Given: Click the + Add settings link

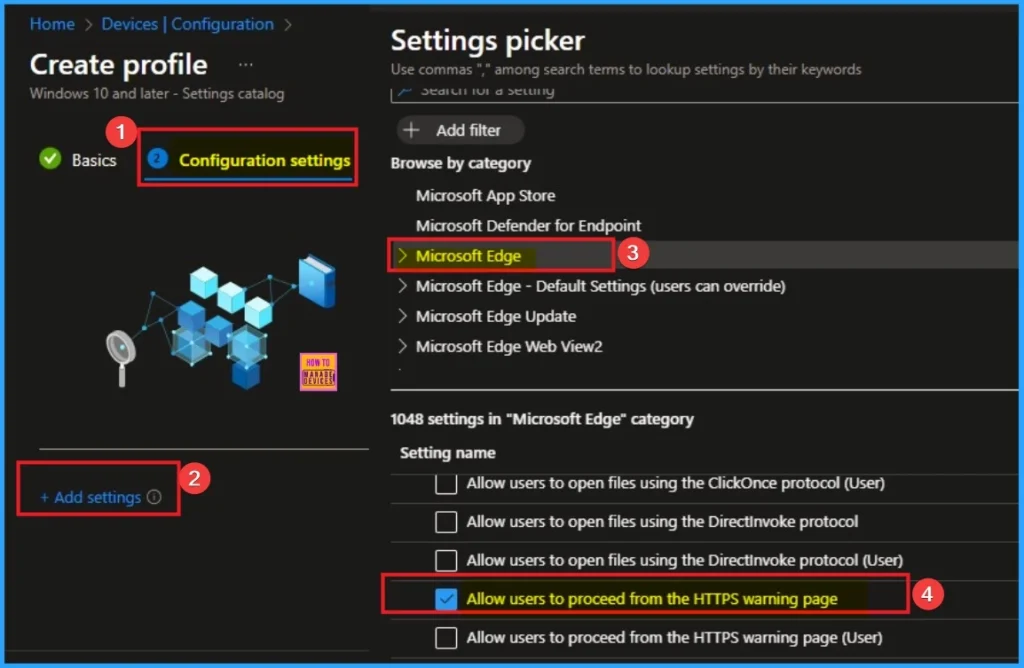Looking at the screenshot, I should [91, 498].
